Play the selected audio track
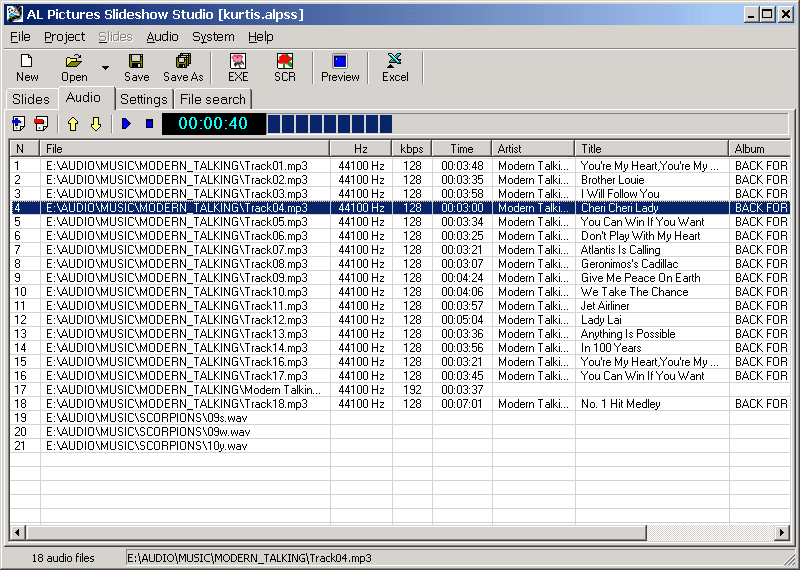The image size is (800, 570). coord(126,124)
